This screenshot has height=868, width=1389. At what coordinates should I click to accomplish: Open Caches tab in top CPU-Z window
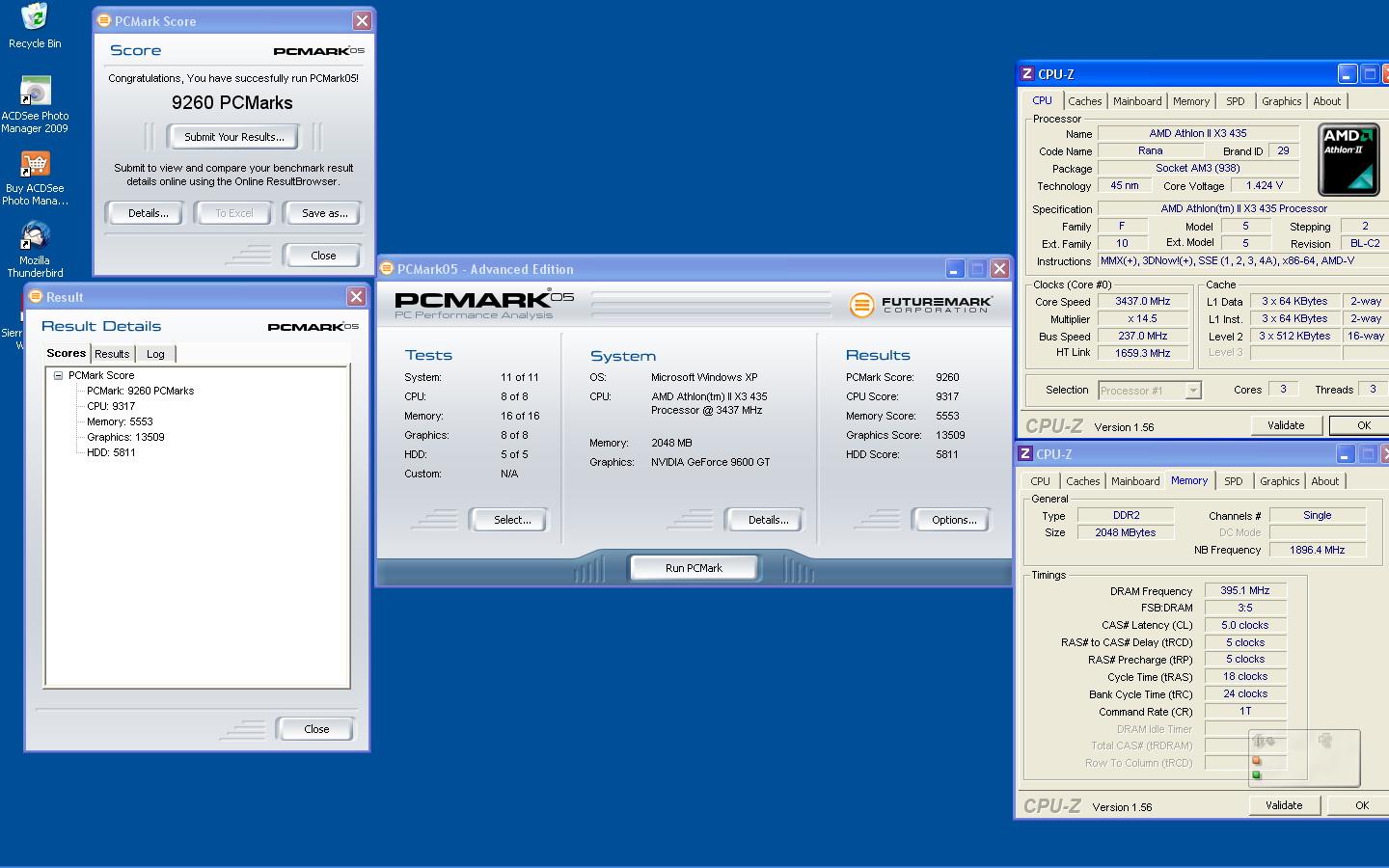click(x=1084, y=101)
